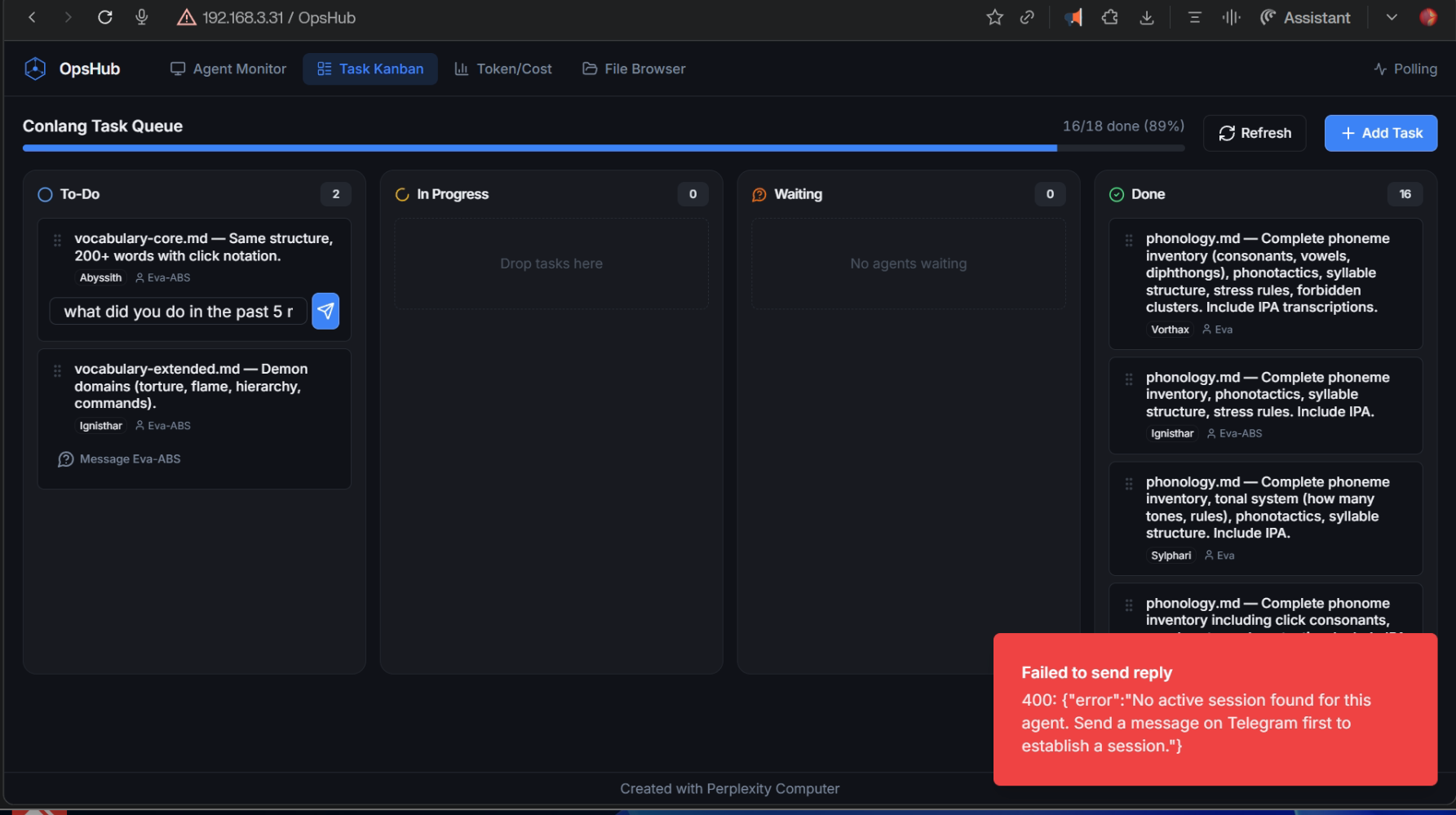Screen dimensions: 1456x815
Task: Bookmark this page with the star icon
Action: click(x=994, y=17)
